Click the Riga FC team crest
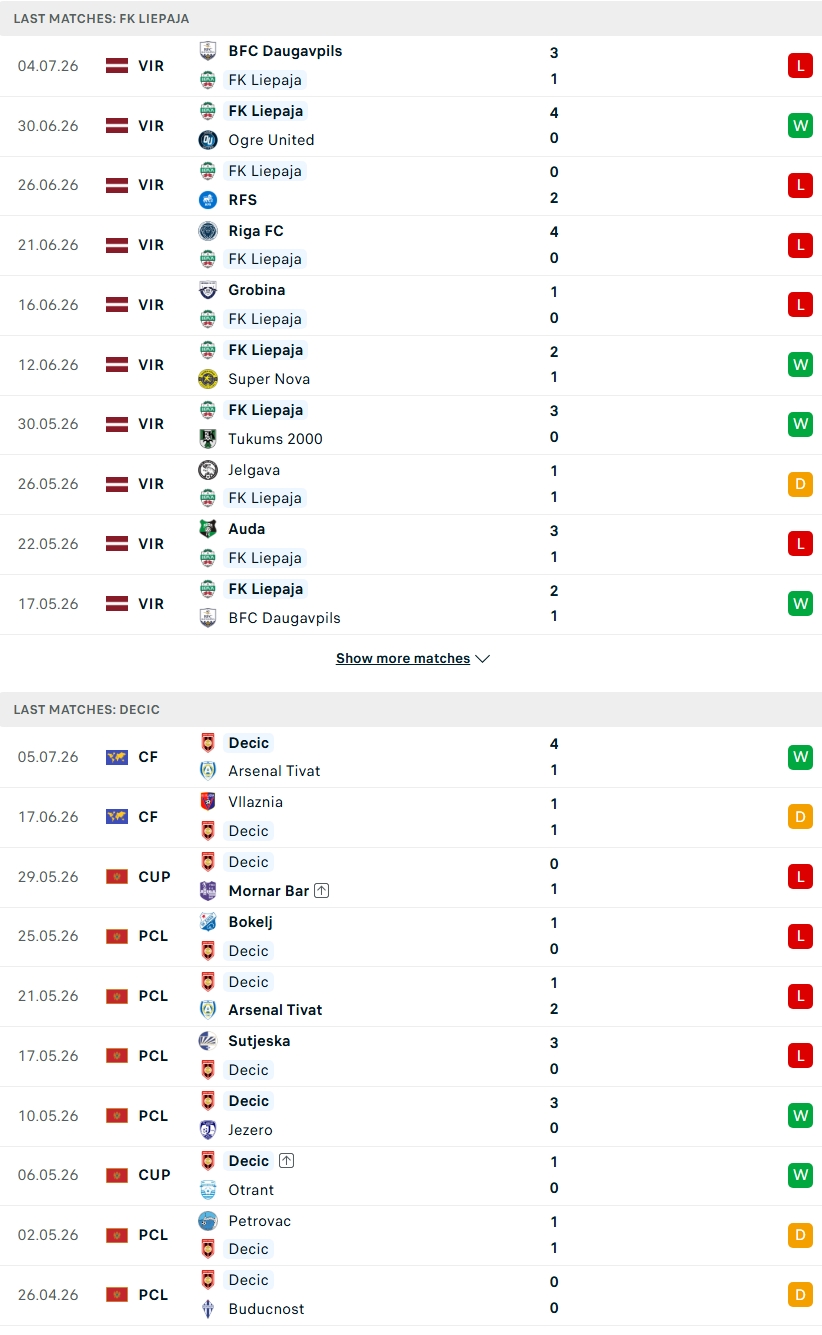This screenshot has height=1335, width=822. (x=208, y=231)
